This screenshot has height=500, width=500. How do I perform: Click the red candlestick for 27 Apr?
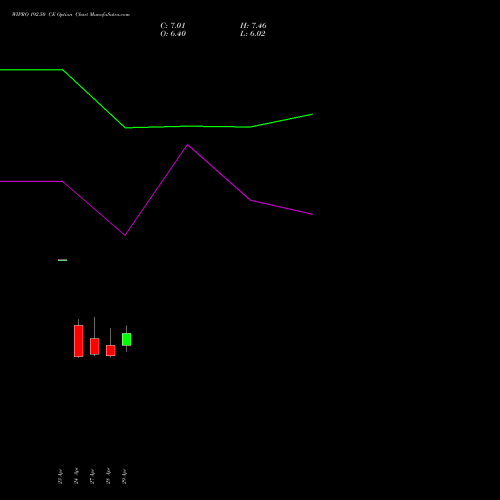95,346
